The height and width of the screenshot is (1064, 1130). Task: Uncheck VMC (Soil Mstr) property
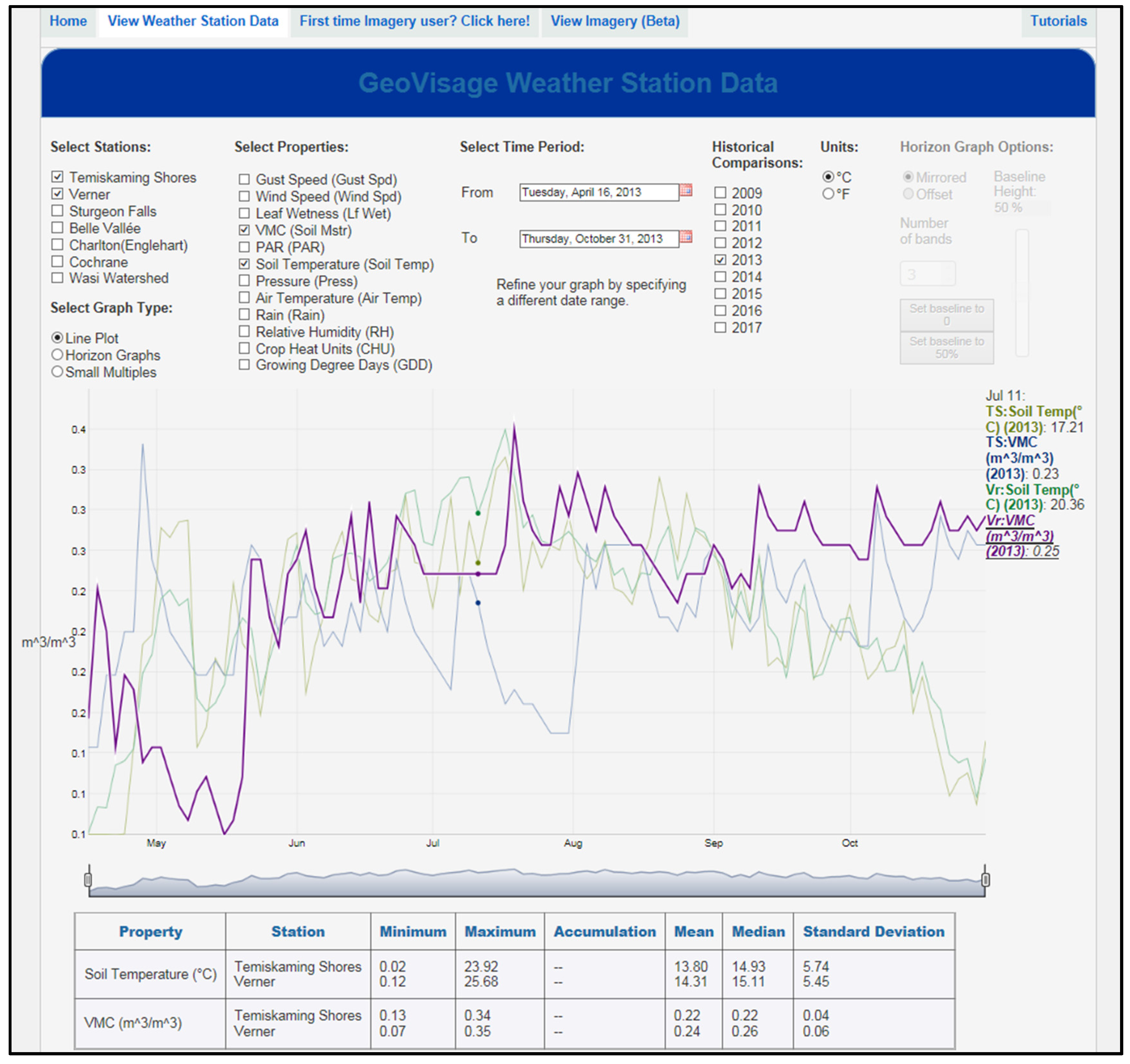point(245,230)
